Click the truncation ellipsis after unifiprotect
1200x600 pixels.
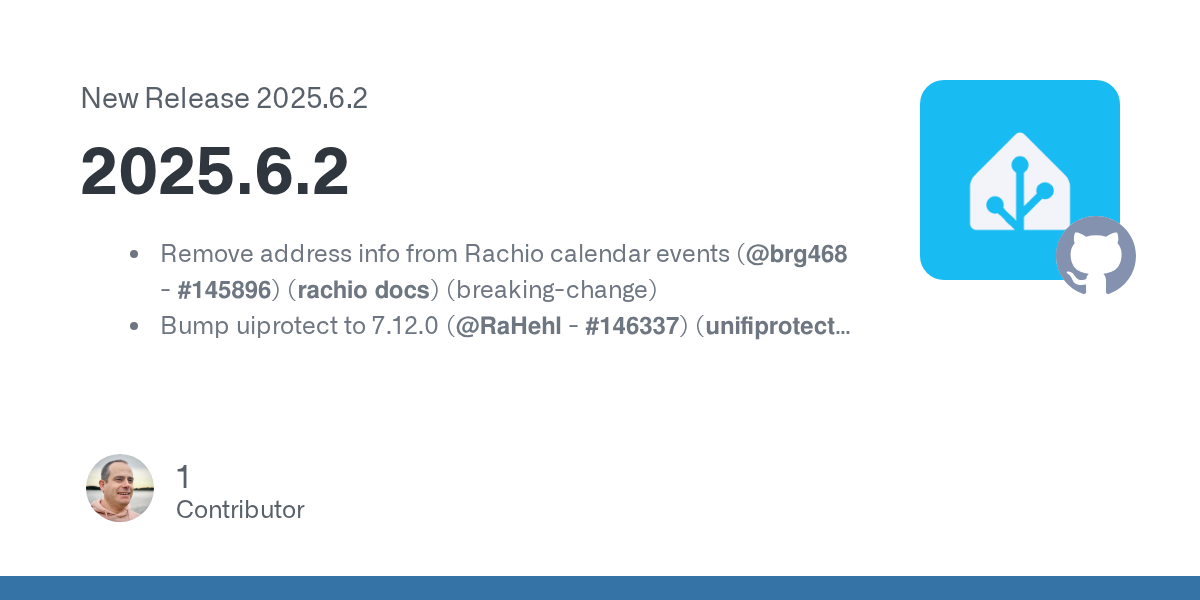tap(843, 328)
